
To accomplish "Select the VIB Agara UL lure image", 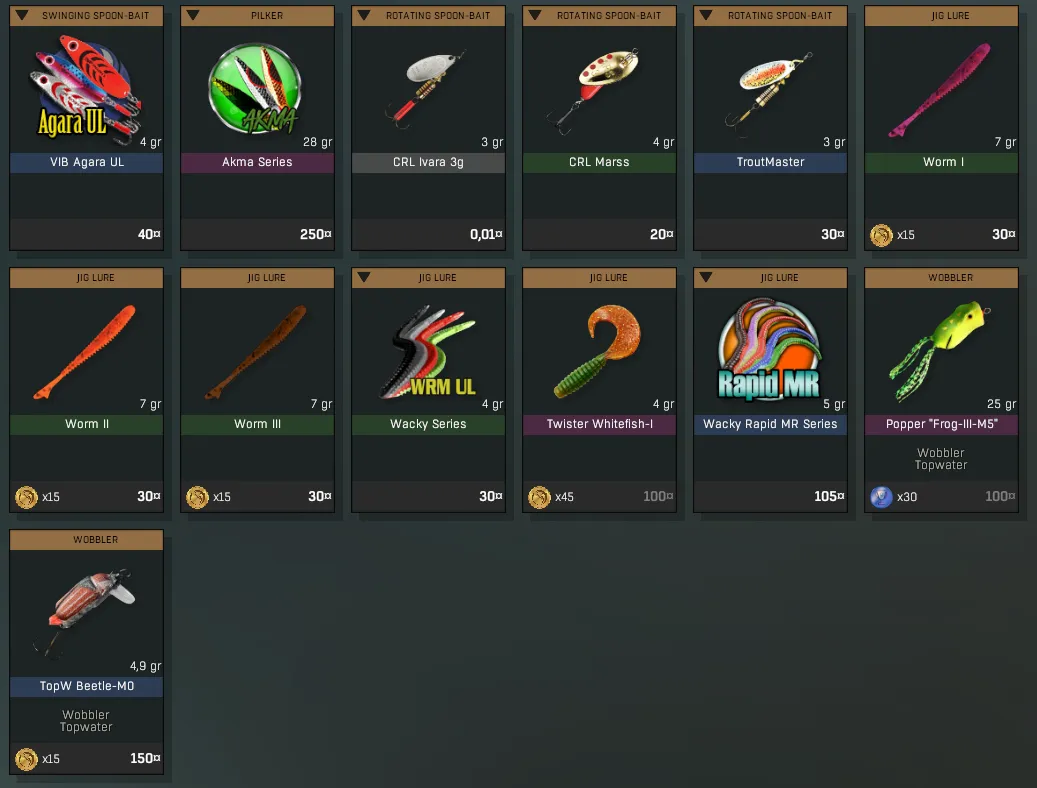I will coord(85,89).
